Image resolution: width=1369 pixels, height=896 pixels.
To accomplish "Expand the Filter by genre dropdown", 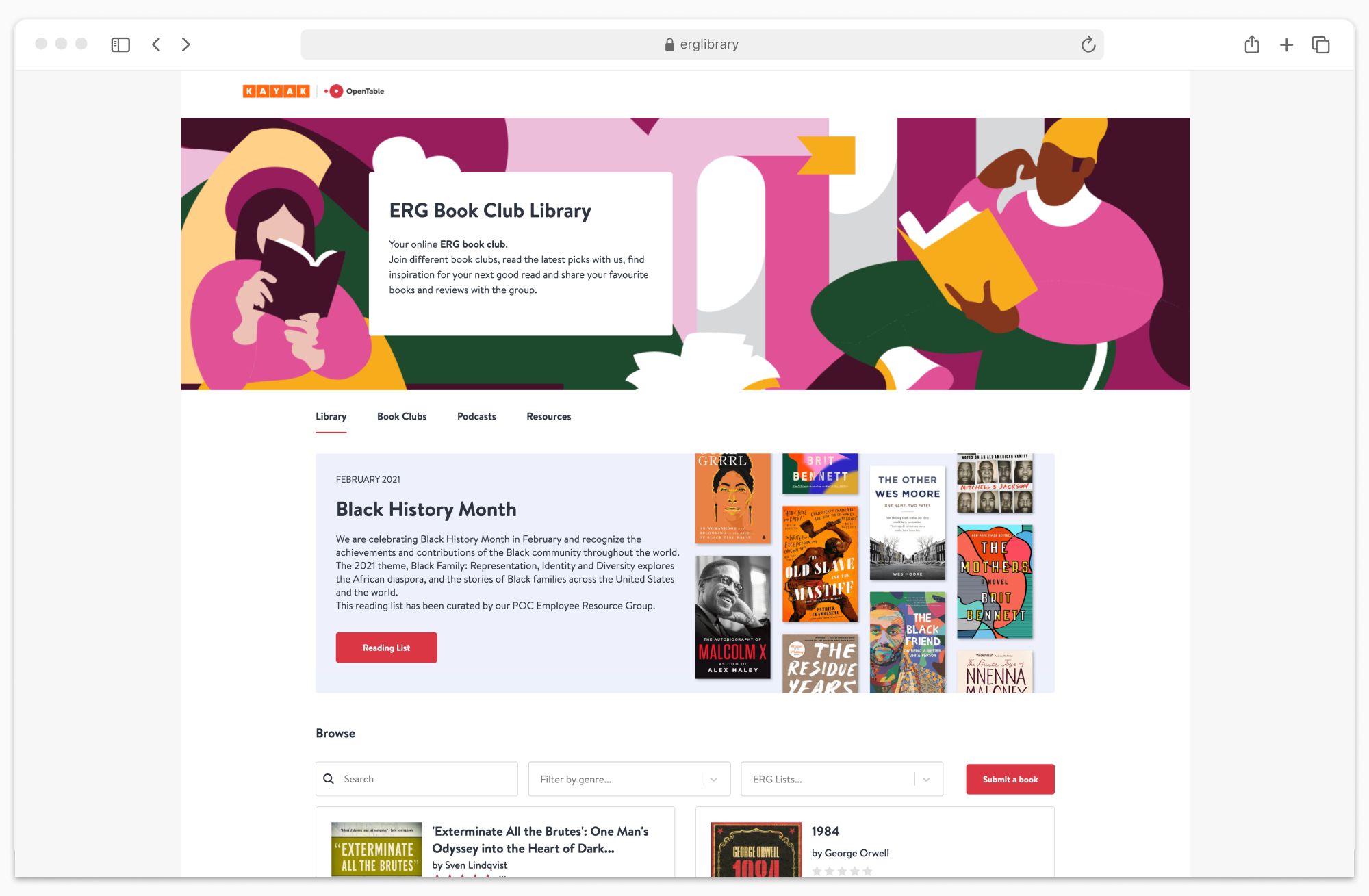I will [629, 779].
